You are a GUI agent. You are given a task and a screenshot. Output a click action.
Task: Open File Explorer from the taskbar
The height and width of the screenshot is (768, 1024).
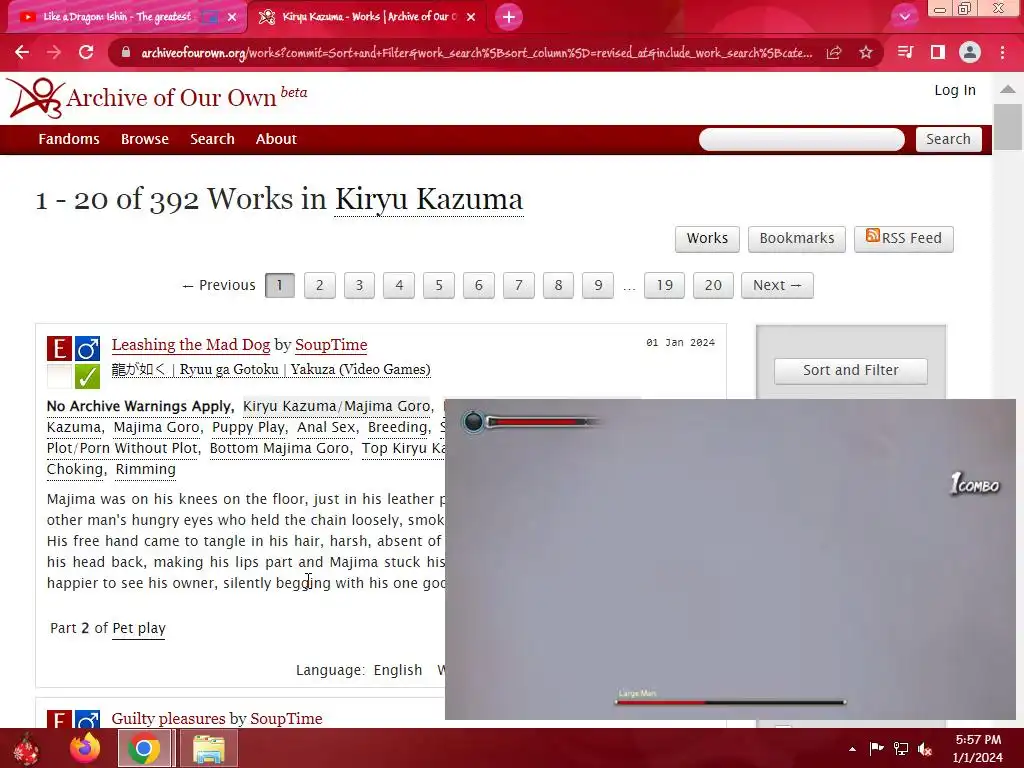click(208, 748)
